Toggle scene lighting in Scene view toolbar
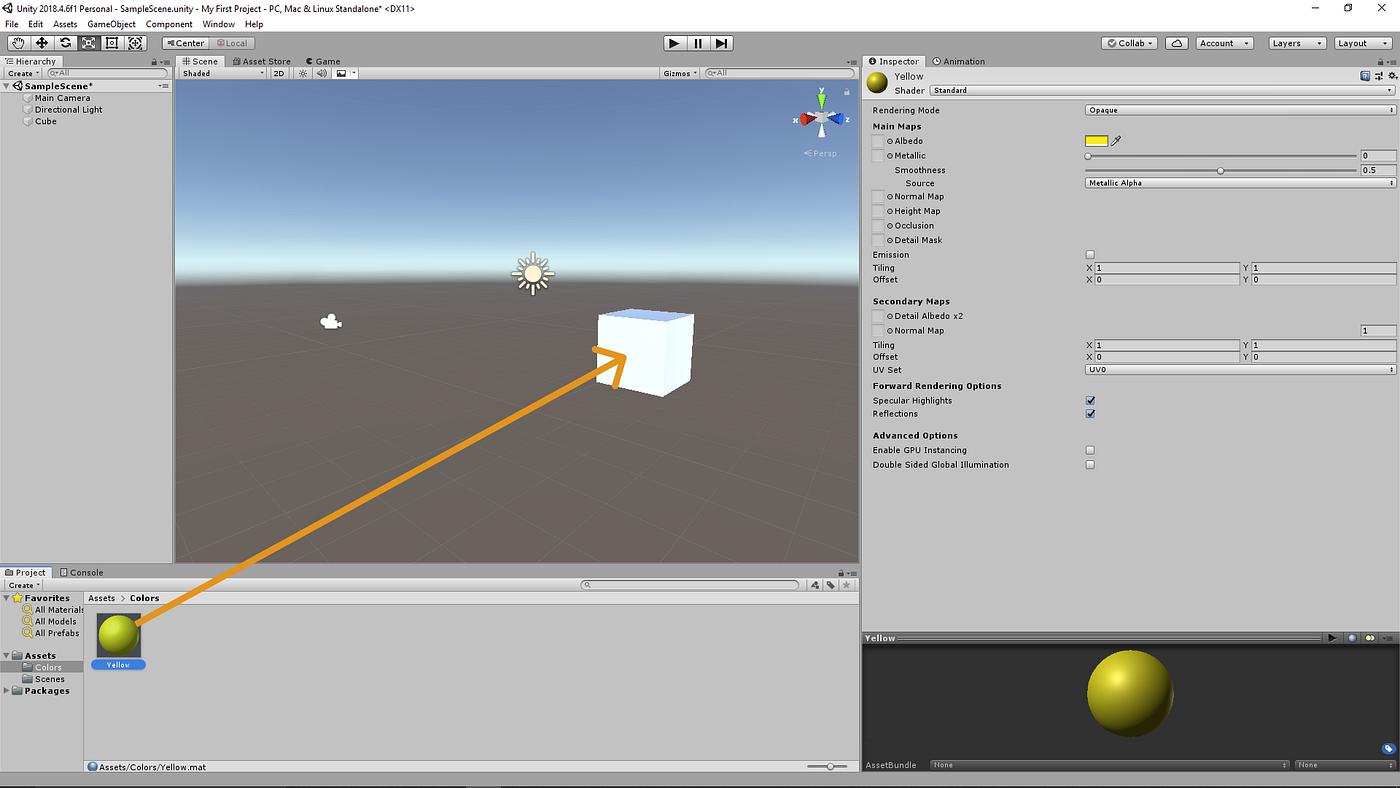This screenshot has height=788, width=1400. point(302,72)
